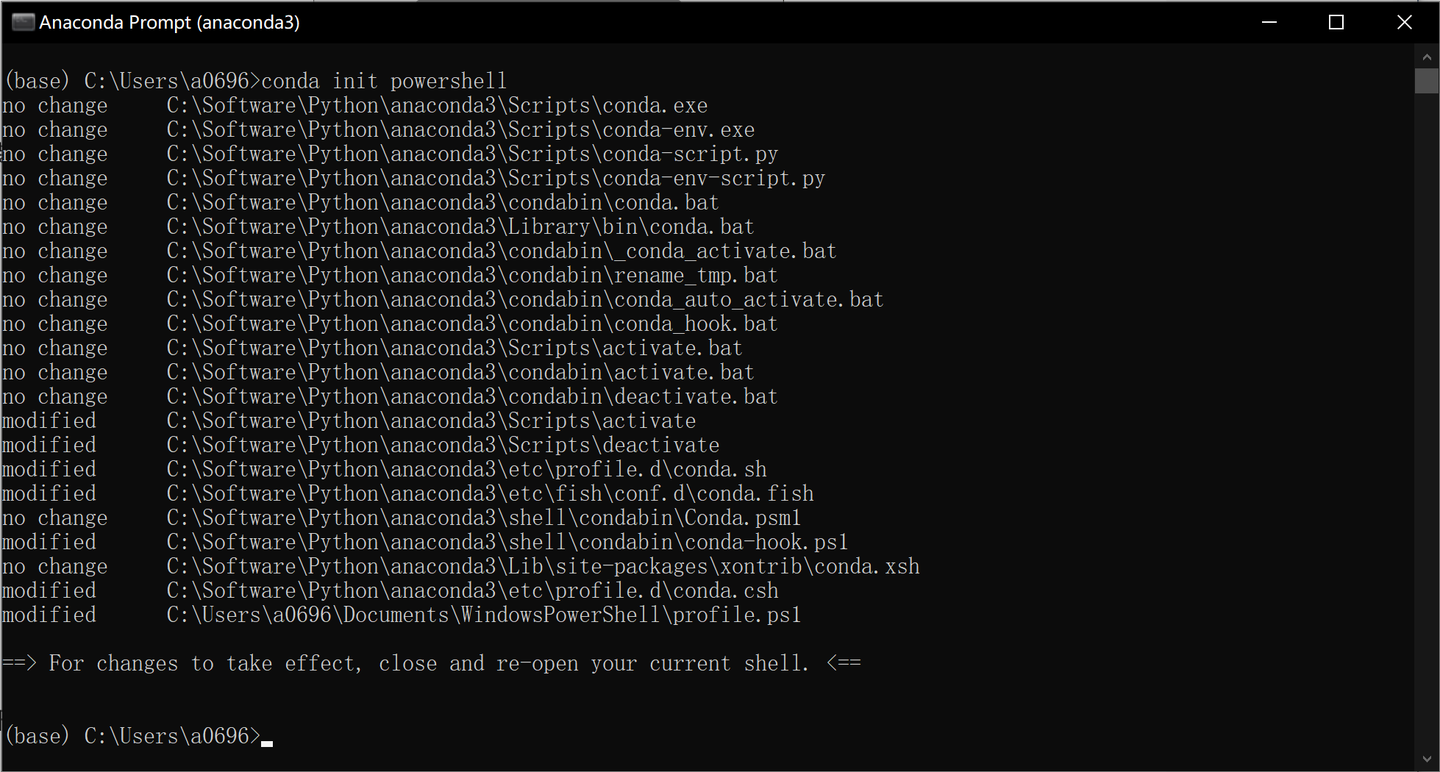The height and width of the screenshot is (772, 1440).
Task: Click the vertical scrollbar thumb
Action: 1427,80
